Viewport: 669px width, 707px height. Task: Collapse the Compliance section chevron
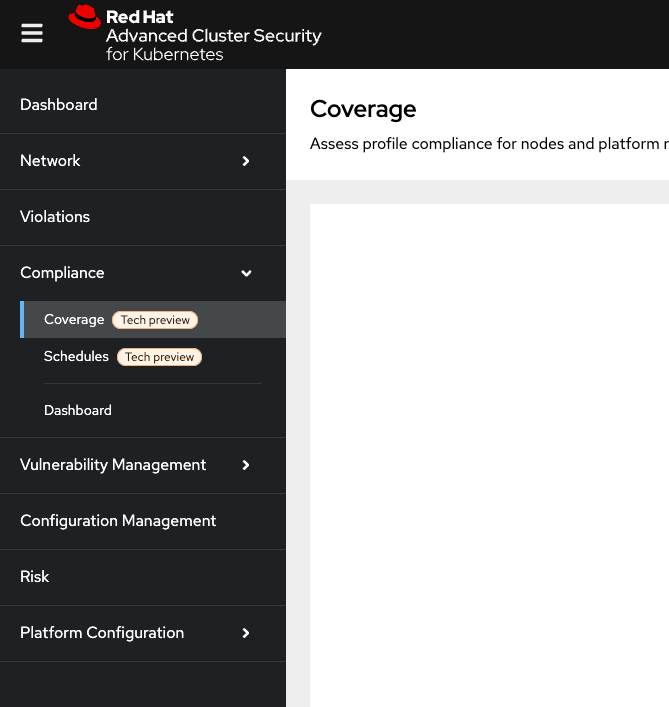click(x=246, y=273)
